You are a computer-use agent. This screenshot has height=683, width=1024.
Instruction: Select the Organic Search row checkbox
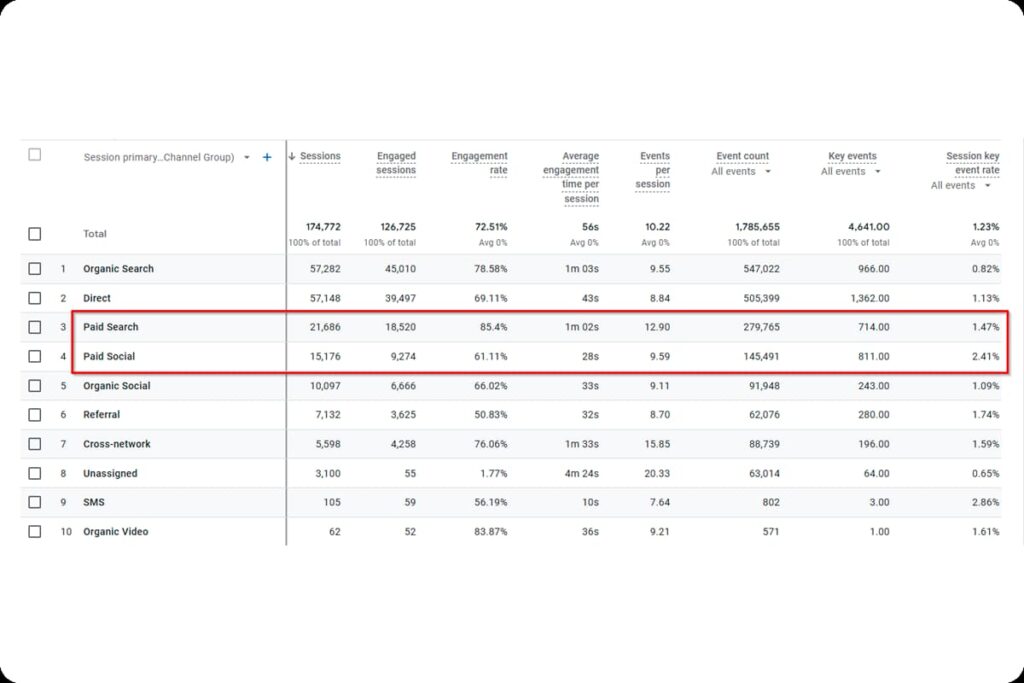[35, 269]
